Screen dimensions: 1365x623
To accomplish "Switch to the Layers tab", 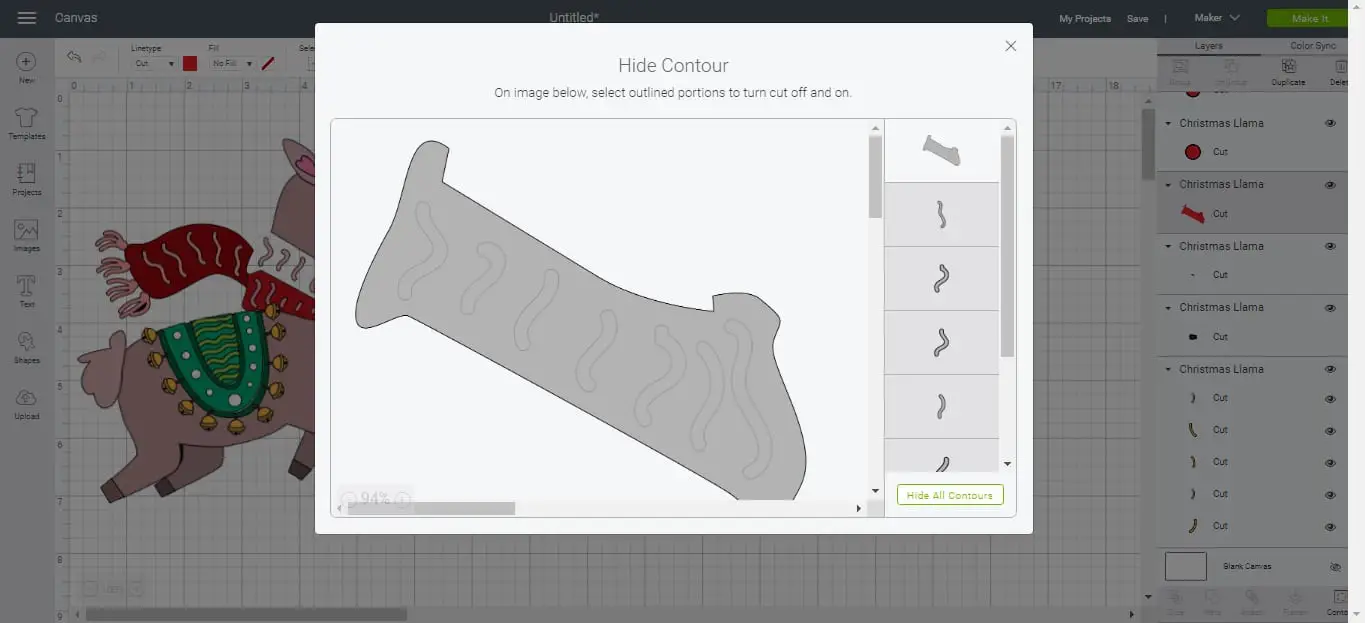I will (x=1208, y=46).
